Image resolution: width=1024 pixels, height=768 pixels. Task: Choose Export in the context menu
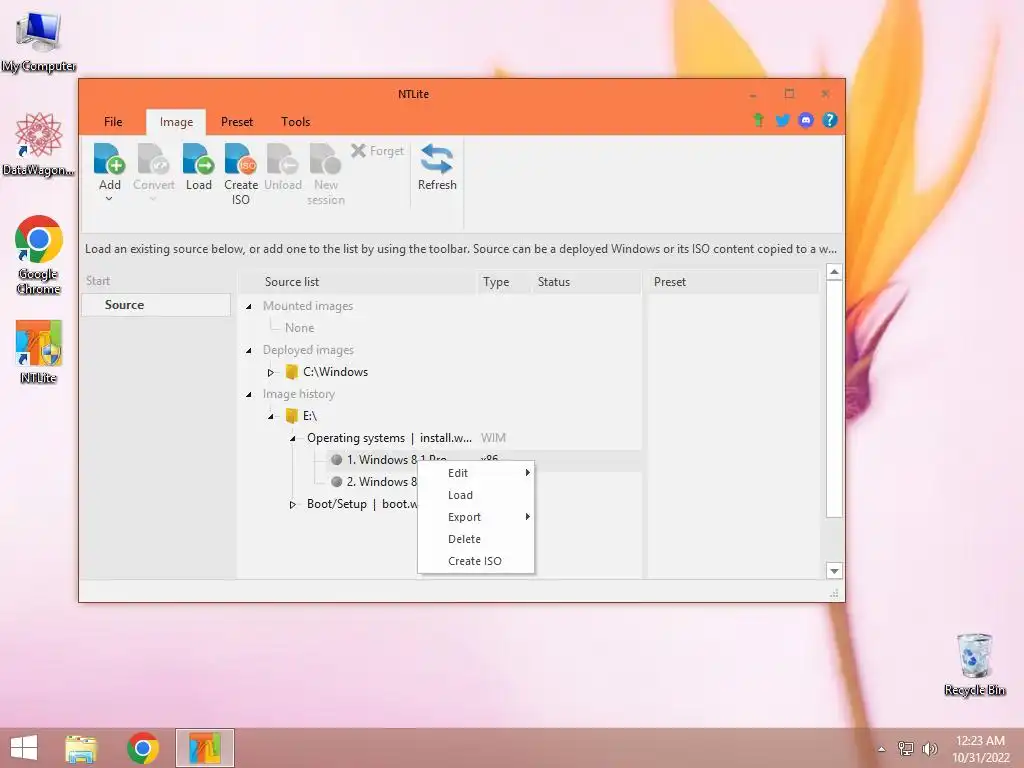tap(476, 517)
